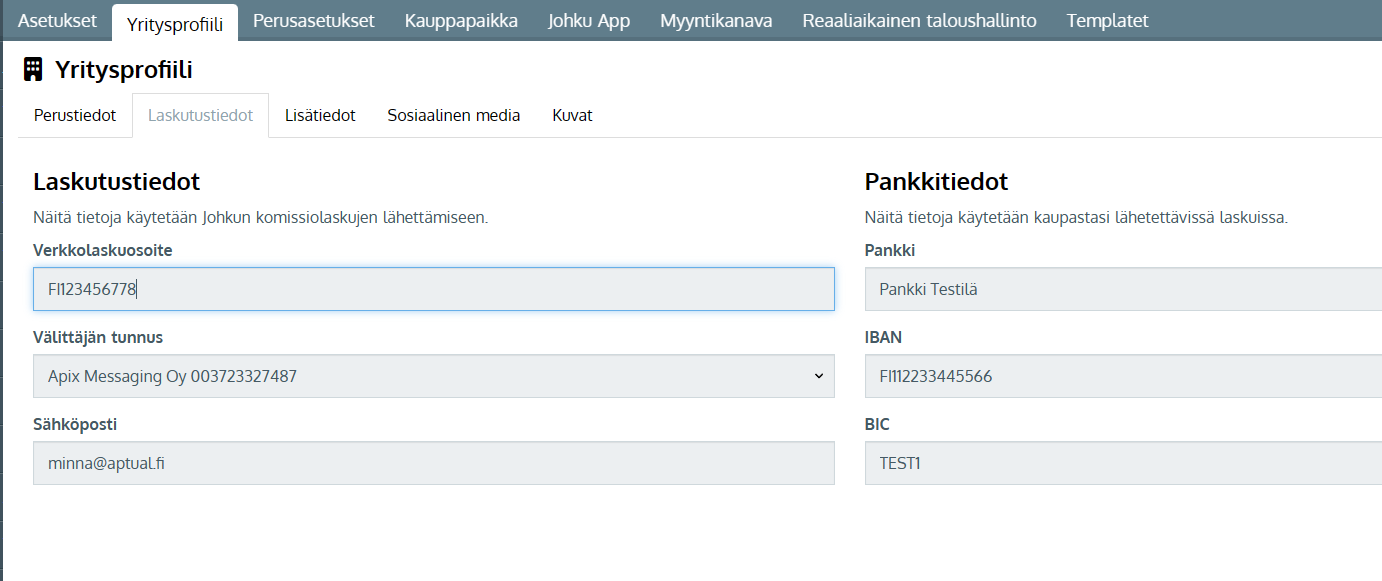
Task: Click the building icon next to Yritysprofiili
Action: pyautogui.click(x=33, y=69)
